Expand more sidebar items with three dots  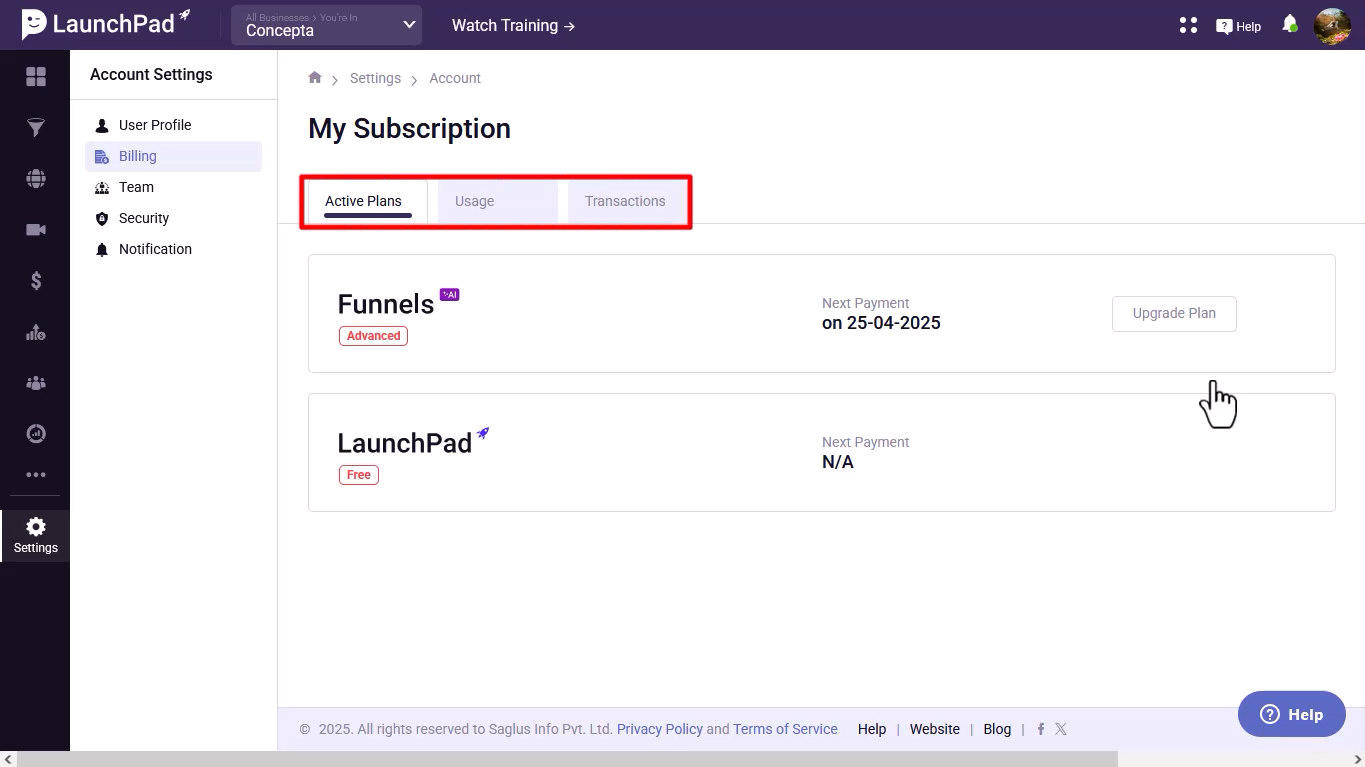pos(36,475)
